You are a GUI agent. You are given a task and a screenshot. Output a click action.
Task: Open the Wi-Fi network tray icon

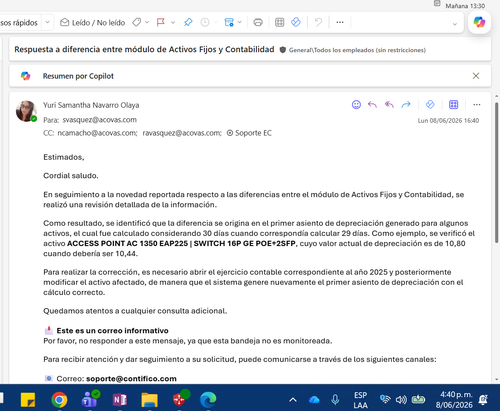385,399
